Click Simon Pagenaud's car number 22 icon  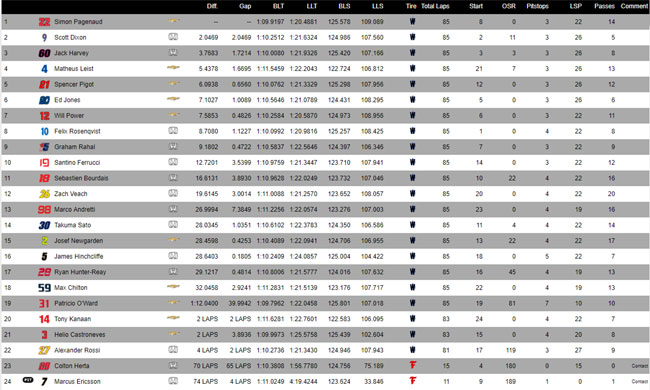pos(44,22)
